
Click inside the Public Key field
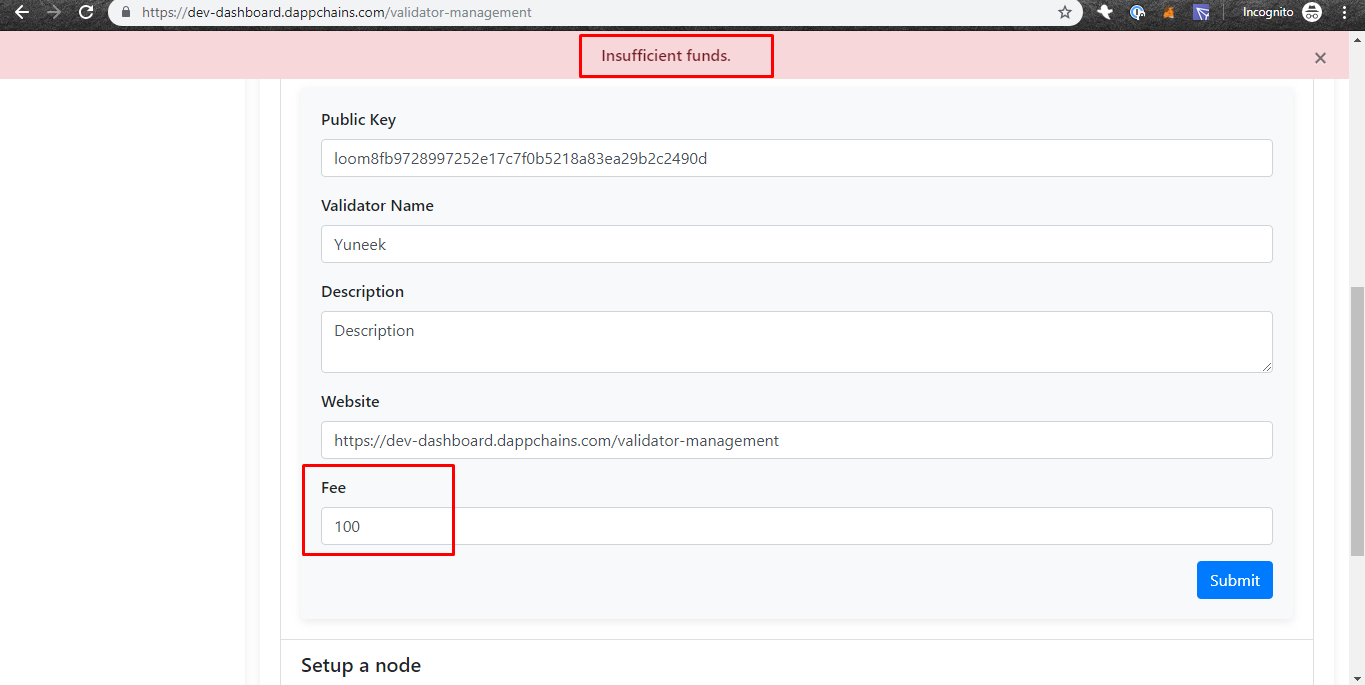click(x=796, y=158)
